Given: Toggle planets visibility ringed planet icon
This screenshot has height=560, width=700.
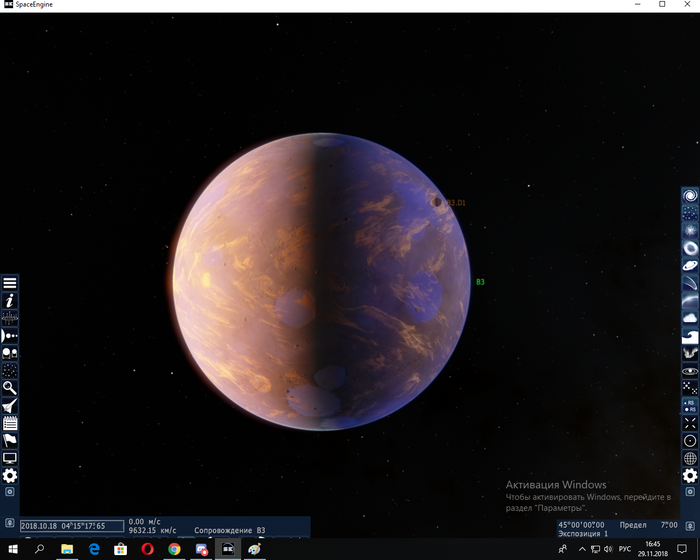Looking at the screenshot, I should 690,265.
